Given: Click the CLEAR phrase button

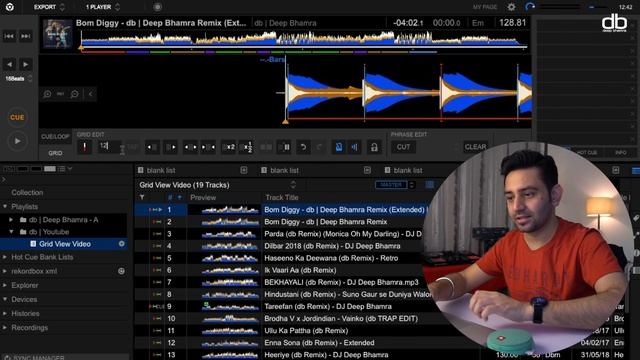Looking at the screenshot, I should (476, 147).
